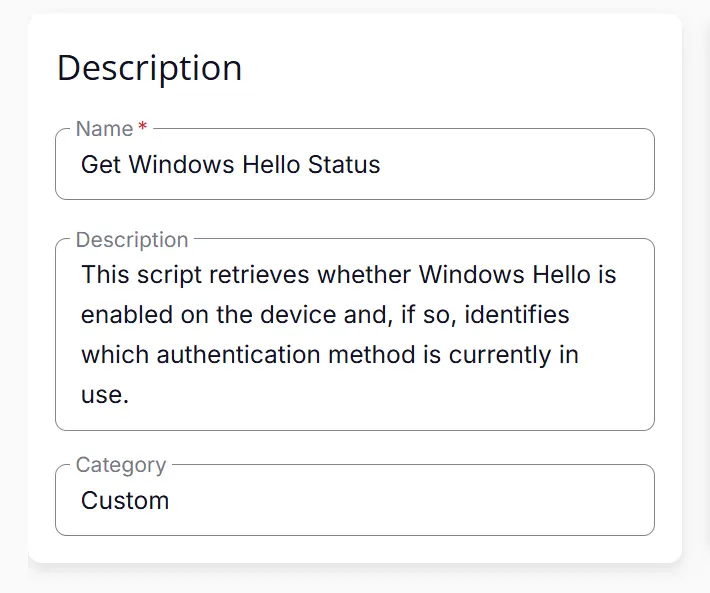
Task: Click the Category field label
Action: point(121,465)
